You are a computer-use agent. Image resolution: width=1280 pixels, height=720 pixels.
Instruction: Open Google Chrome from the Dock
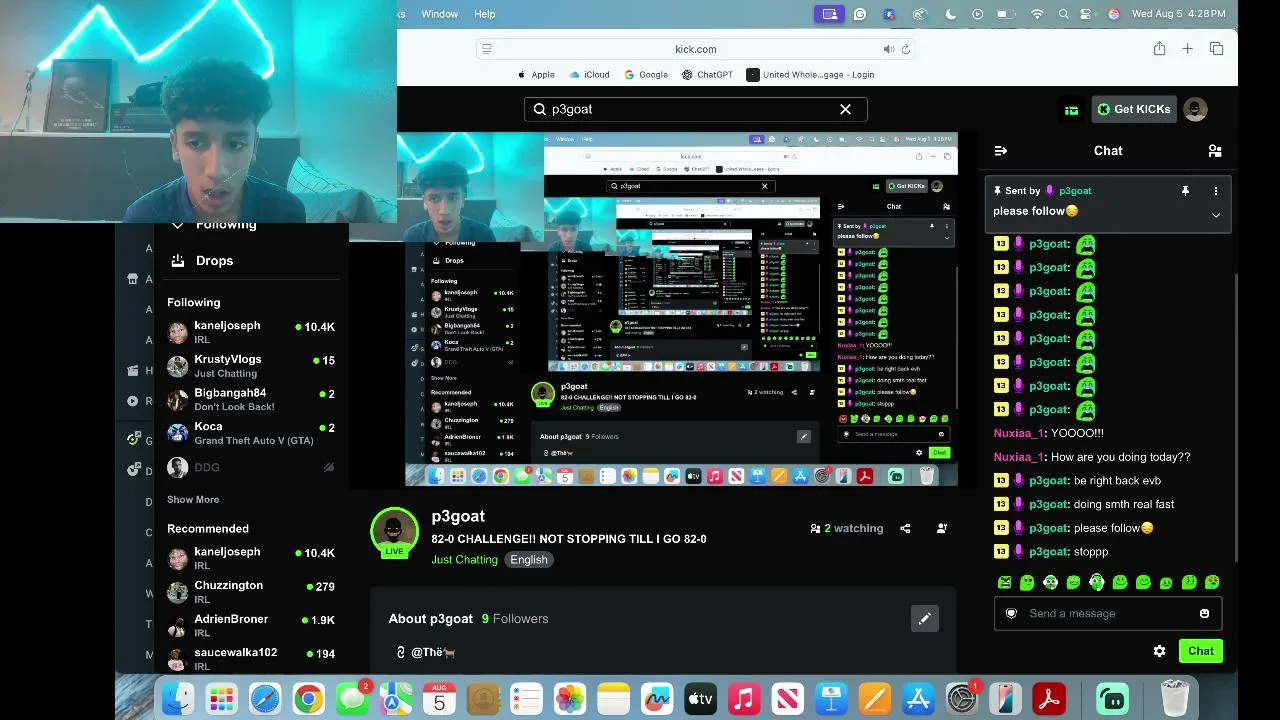[308, 698]
